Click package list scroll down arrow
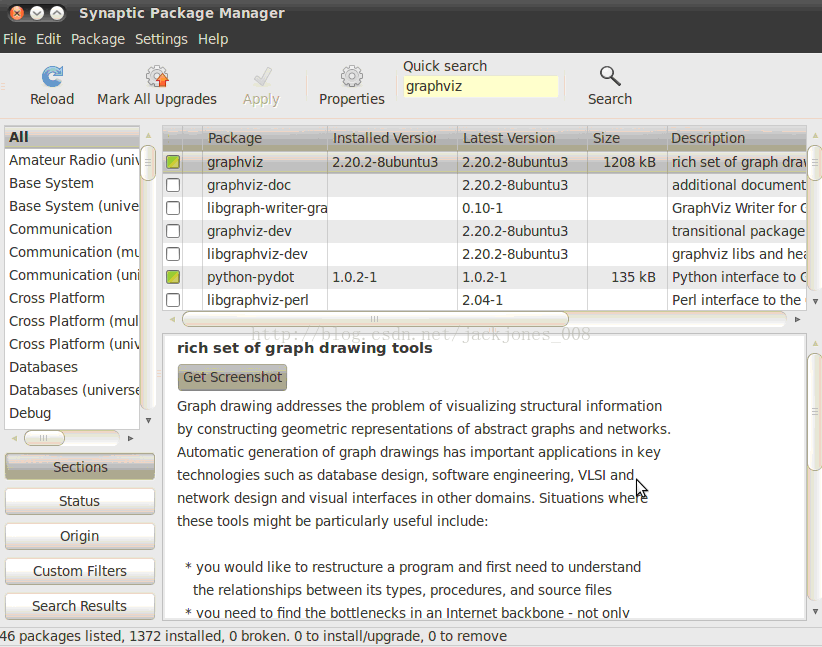The height and width of the screenshot is (647, 822). [x=815, y=301]
